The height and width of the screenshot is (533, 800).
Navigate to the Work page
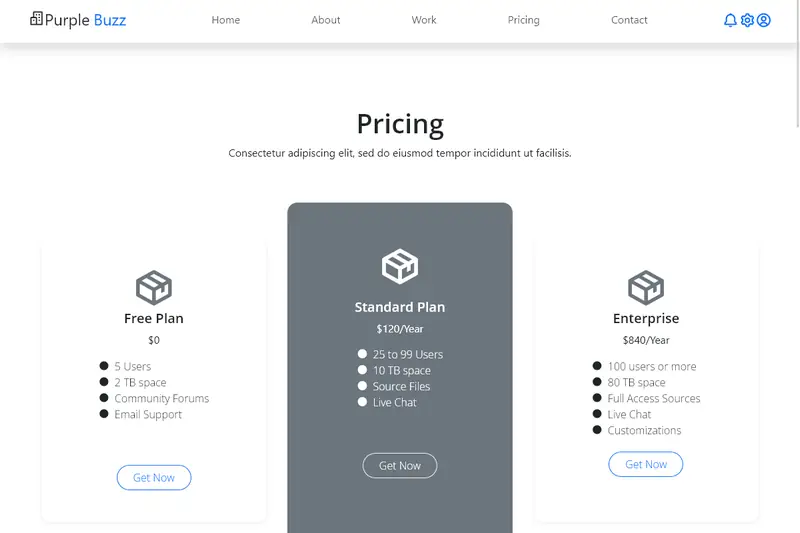coord(424,20)
